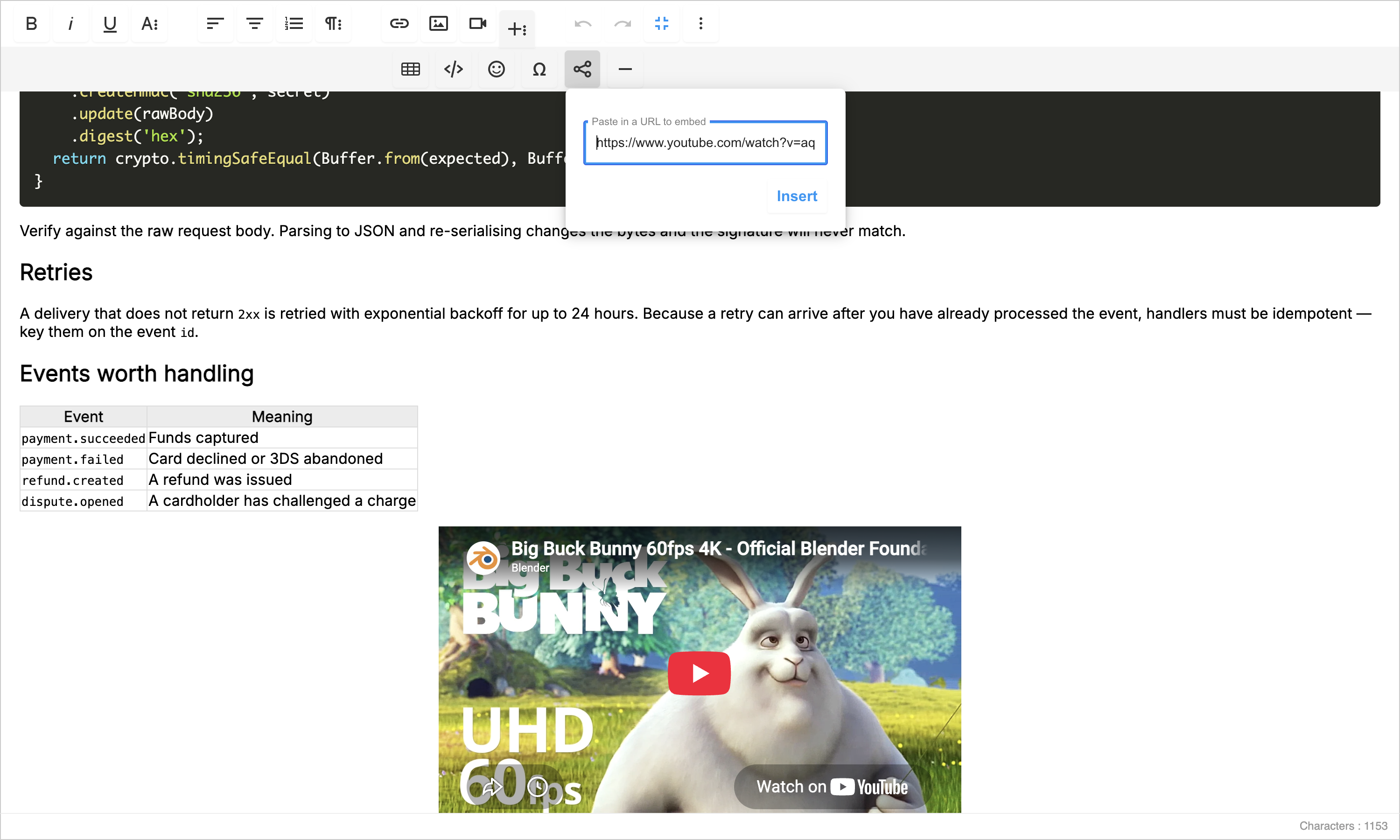Click the Blender channel logo

click(483, 559)
